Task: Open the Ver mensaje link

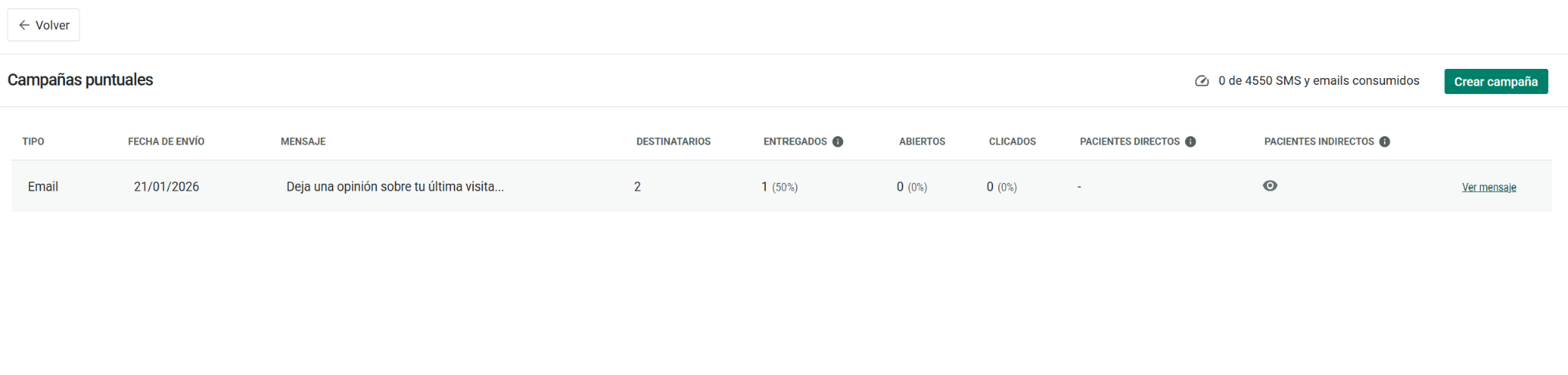Action: pos(1488,187)
